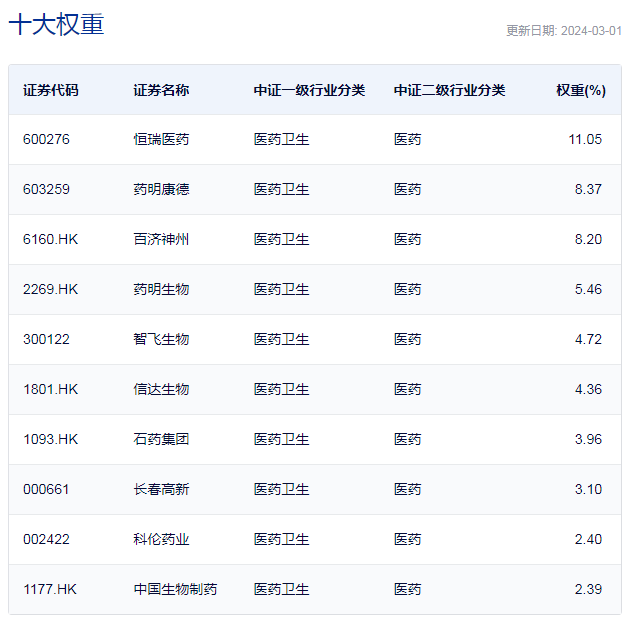The height and width of the screenshot is (620, 630).
Task: Click 医药 secondary category in 1093.HK row
Action: point(407,439)
